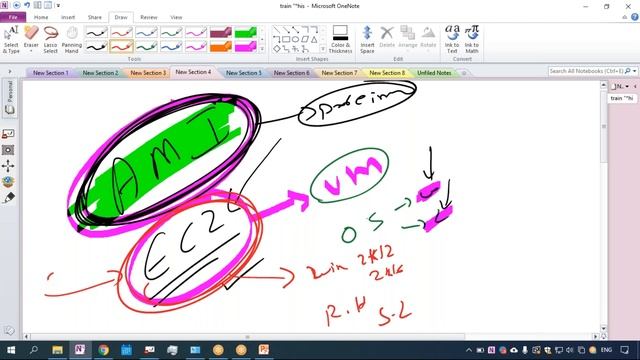Choose the Lasso Select tool
The image size is (640, 360).
51,40
